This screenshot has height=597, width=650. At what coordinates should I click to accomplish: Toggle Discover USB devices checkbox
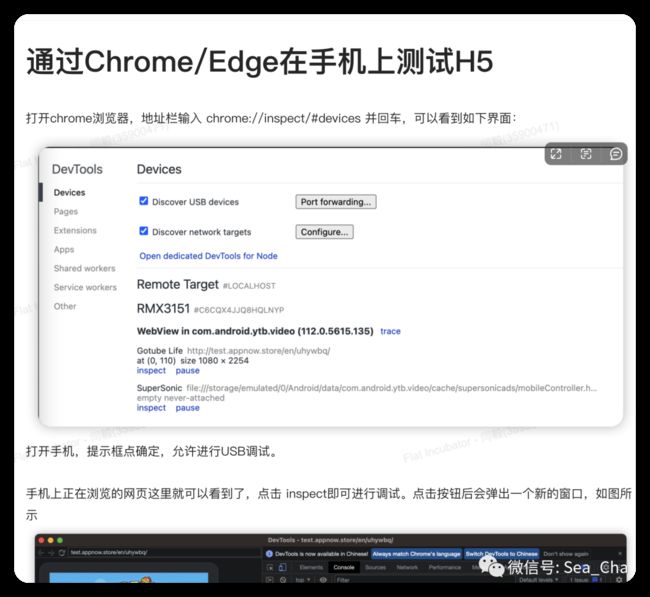143,201
